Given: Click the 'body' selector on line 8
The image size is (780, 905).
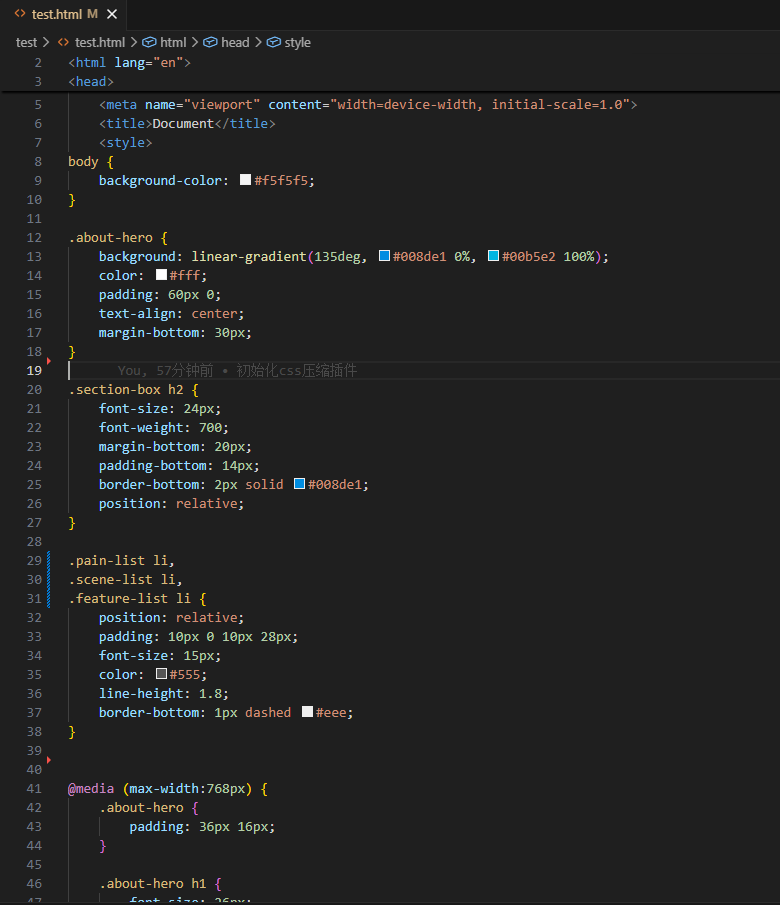Looking at the screenshot, I should pyautogui.click(x=83, y=162).
